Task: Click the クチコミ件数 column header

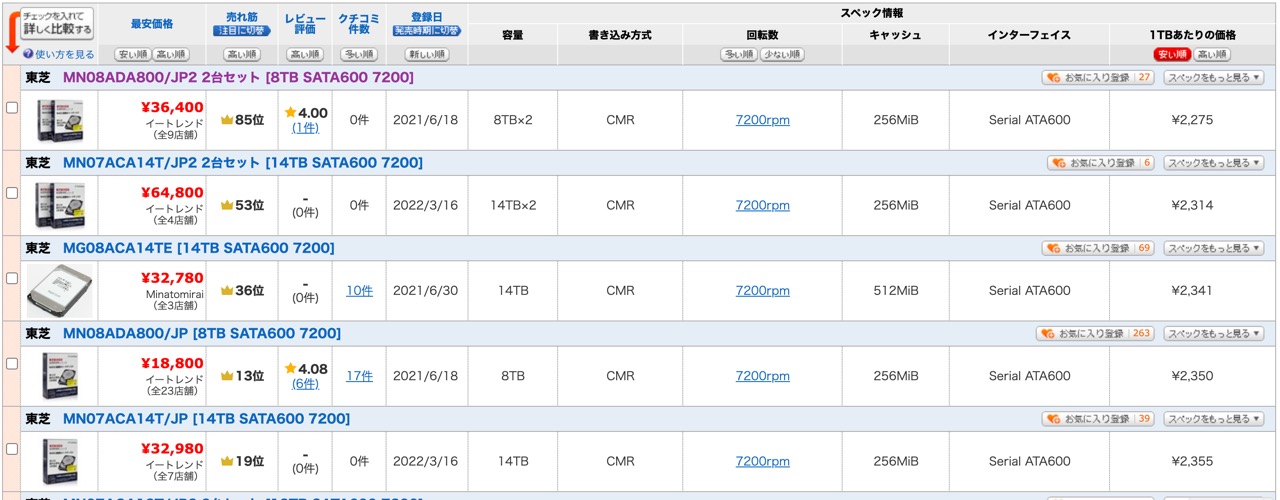Action: click(359, 25)
